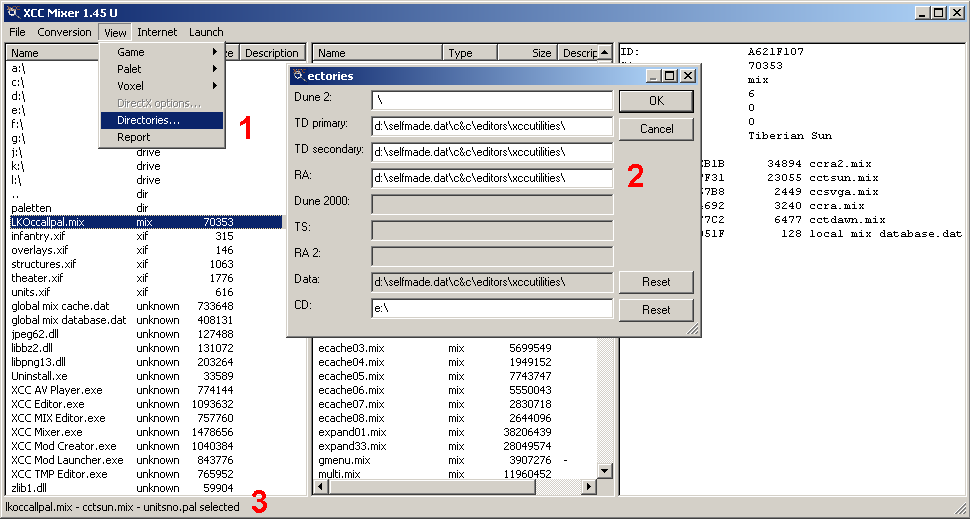970x519 pixels.
Task: Click ccra2.mix in the info pane
Action: pos(840,164)
